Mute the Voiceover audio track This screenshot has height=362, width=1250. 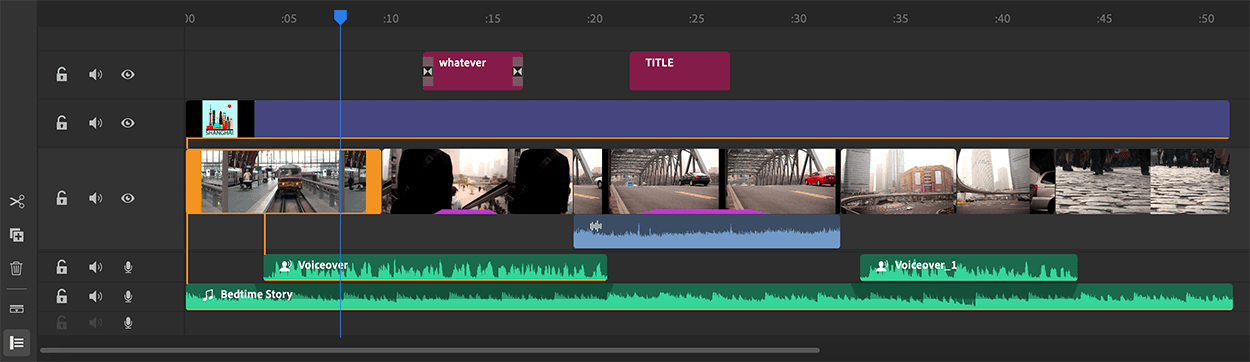click(x=95, y=267)
